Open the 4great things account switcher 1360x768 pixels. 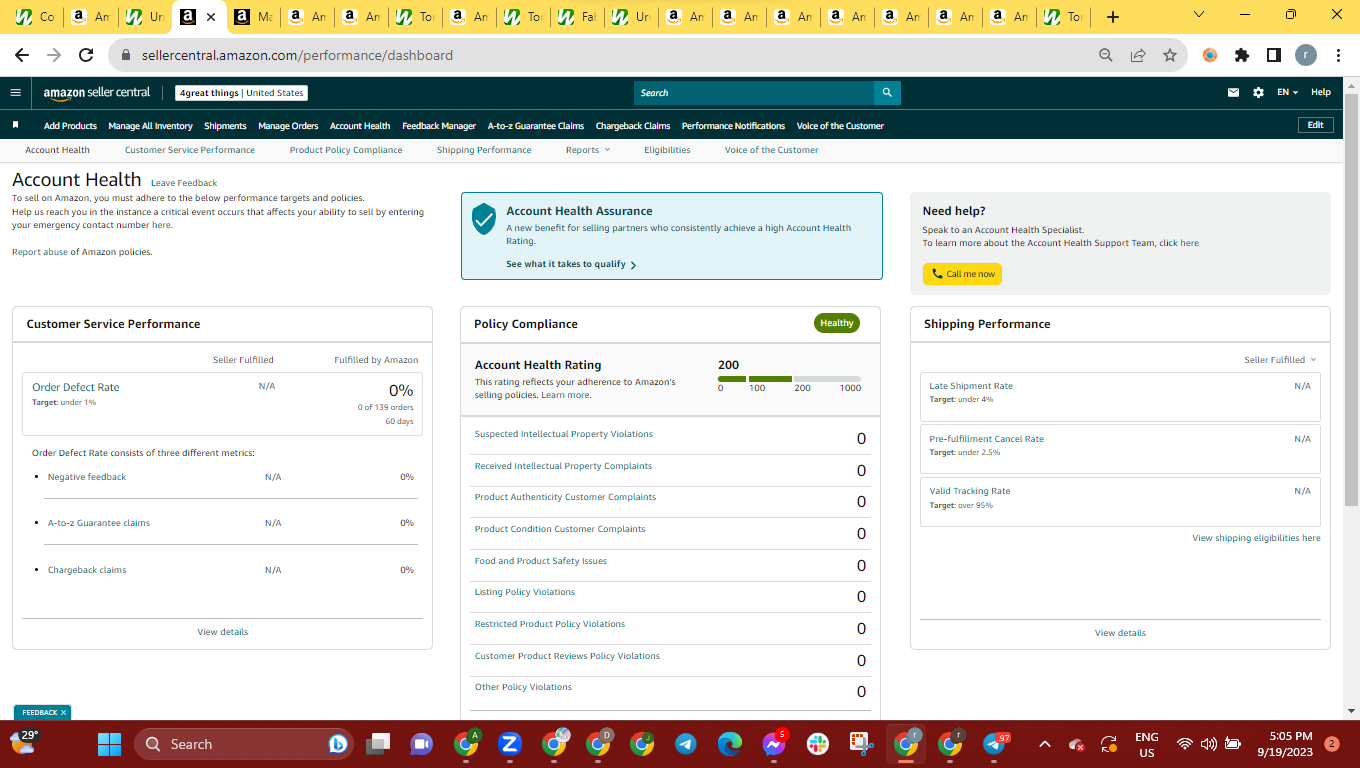pos(241,93)
